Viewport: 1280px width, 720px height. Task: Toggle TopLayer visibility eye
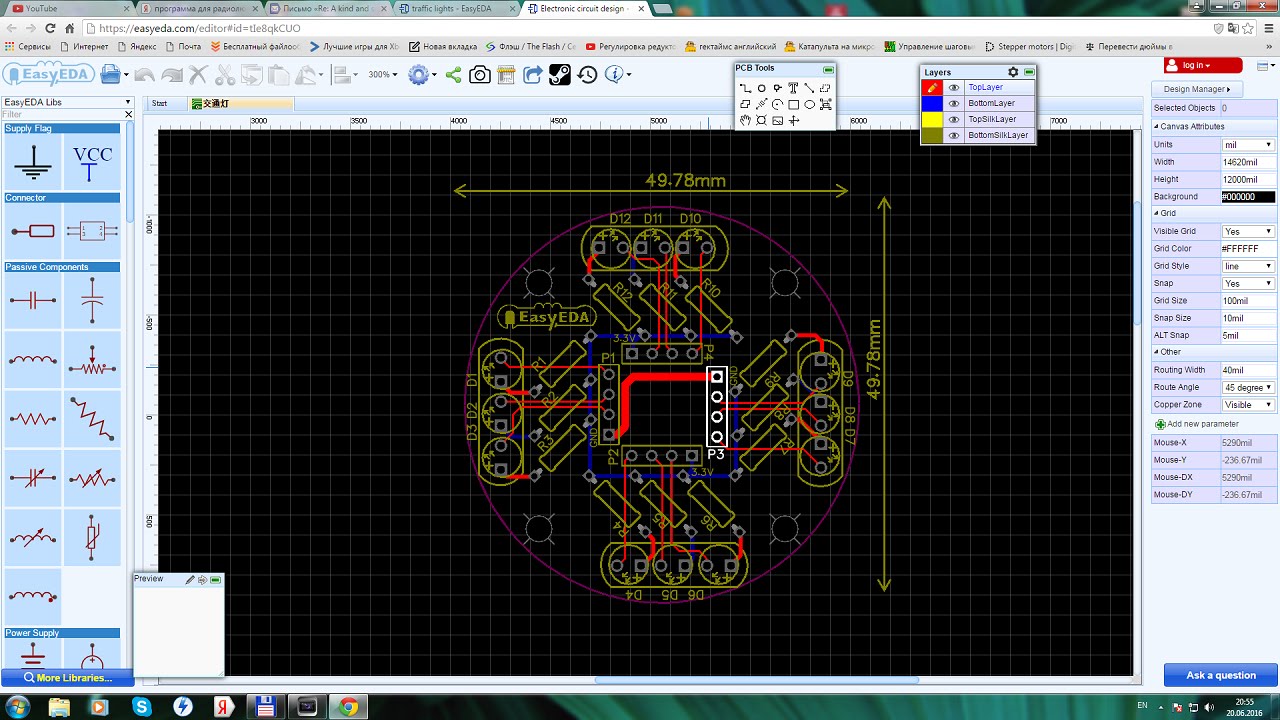[954, 88]
